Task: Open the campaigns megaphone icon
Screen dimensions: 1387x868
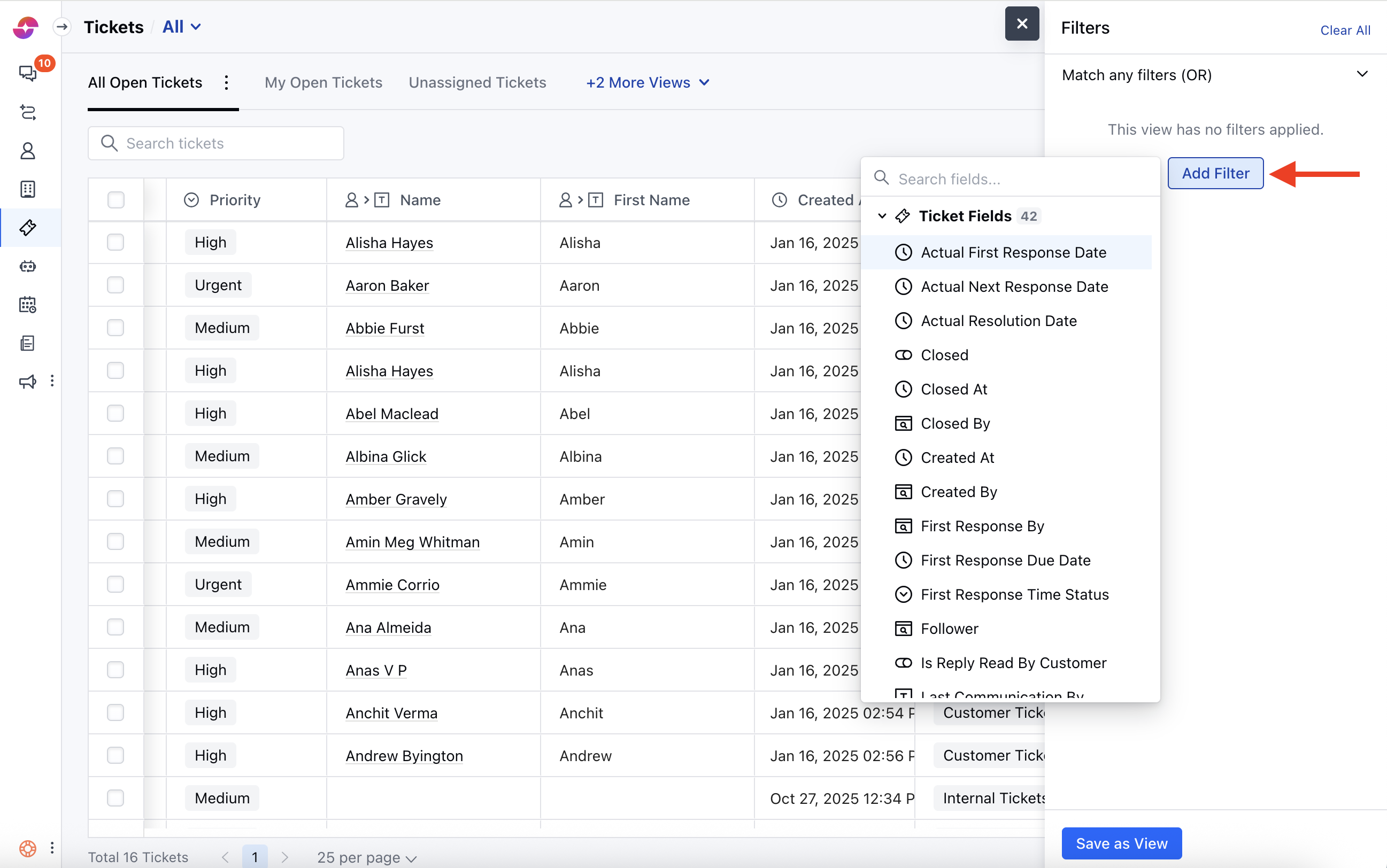Action: click(x=28, y=381)
